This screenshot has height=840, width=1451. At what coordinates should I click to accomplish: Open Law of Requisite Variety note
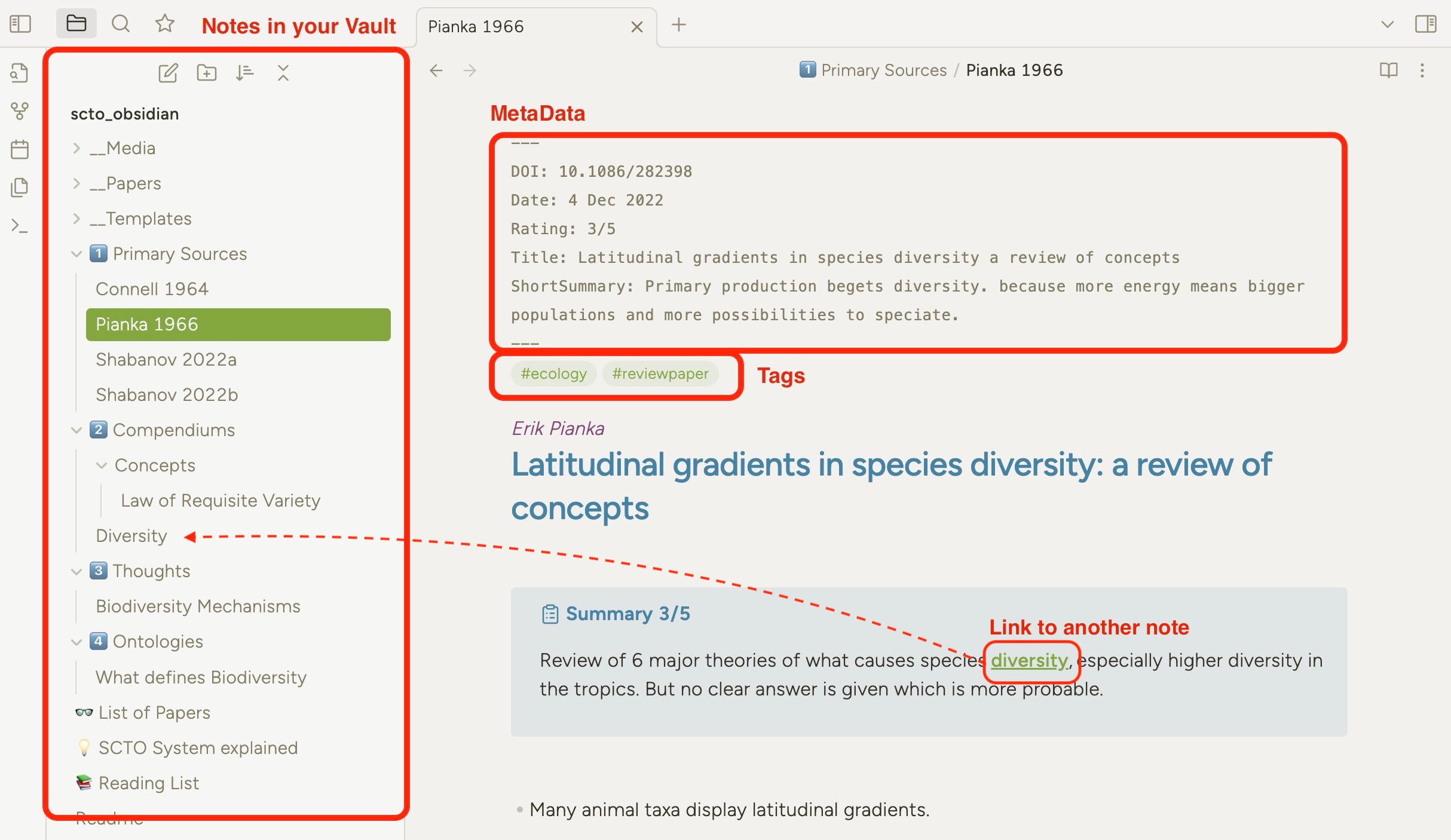point(221,501)
